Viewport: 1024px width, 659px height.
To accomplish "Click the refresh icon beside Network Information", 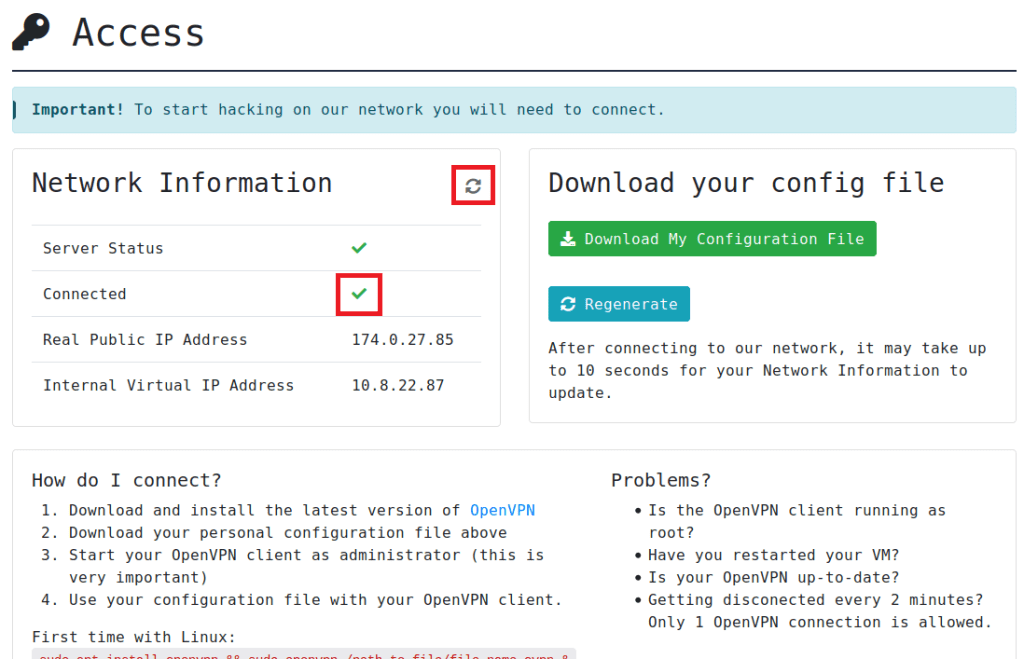I will coord(473,186).
